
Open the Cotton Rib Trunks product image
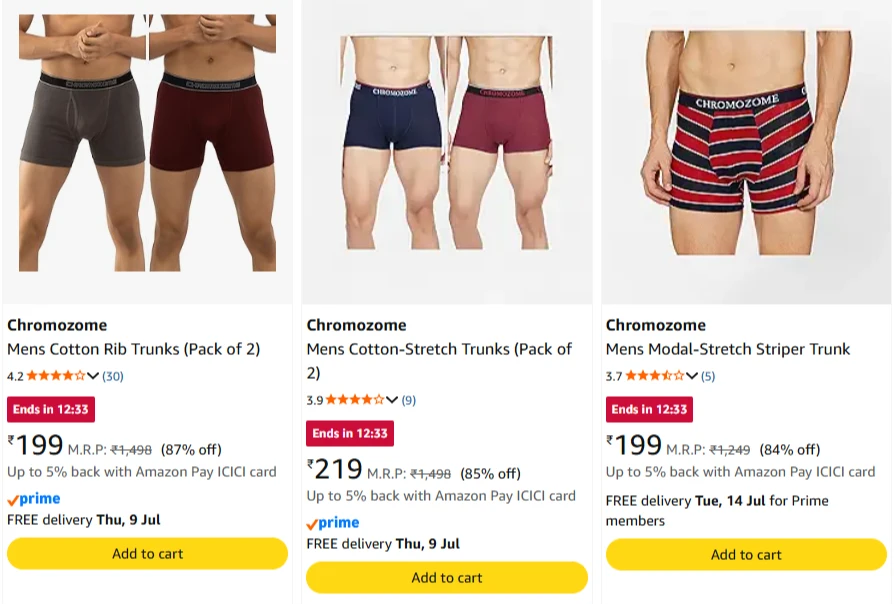(147, 143)
